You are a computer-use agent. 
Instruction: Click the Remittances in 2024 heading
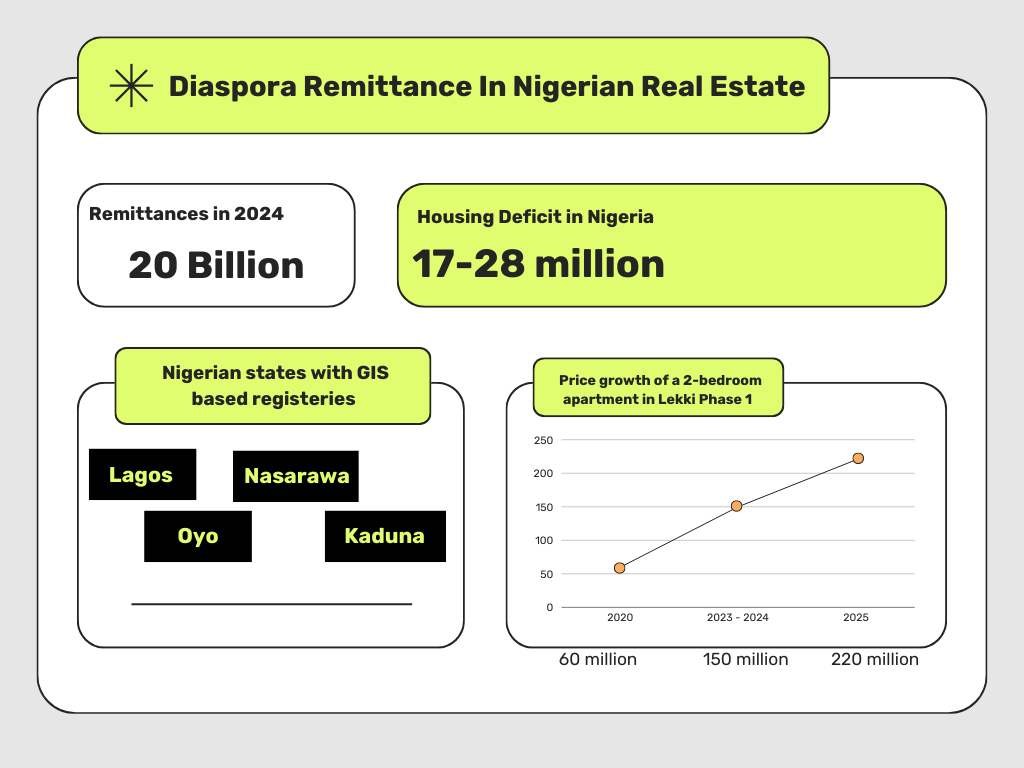[x=186, y=213]
